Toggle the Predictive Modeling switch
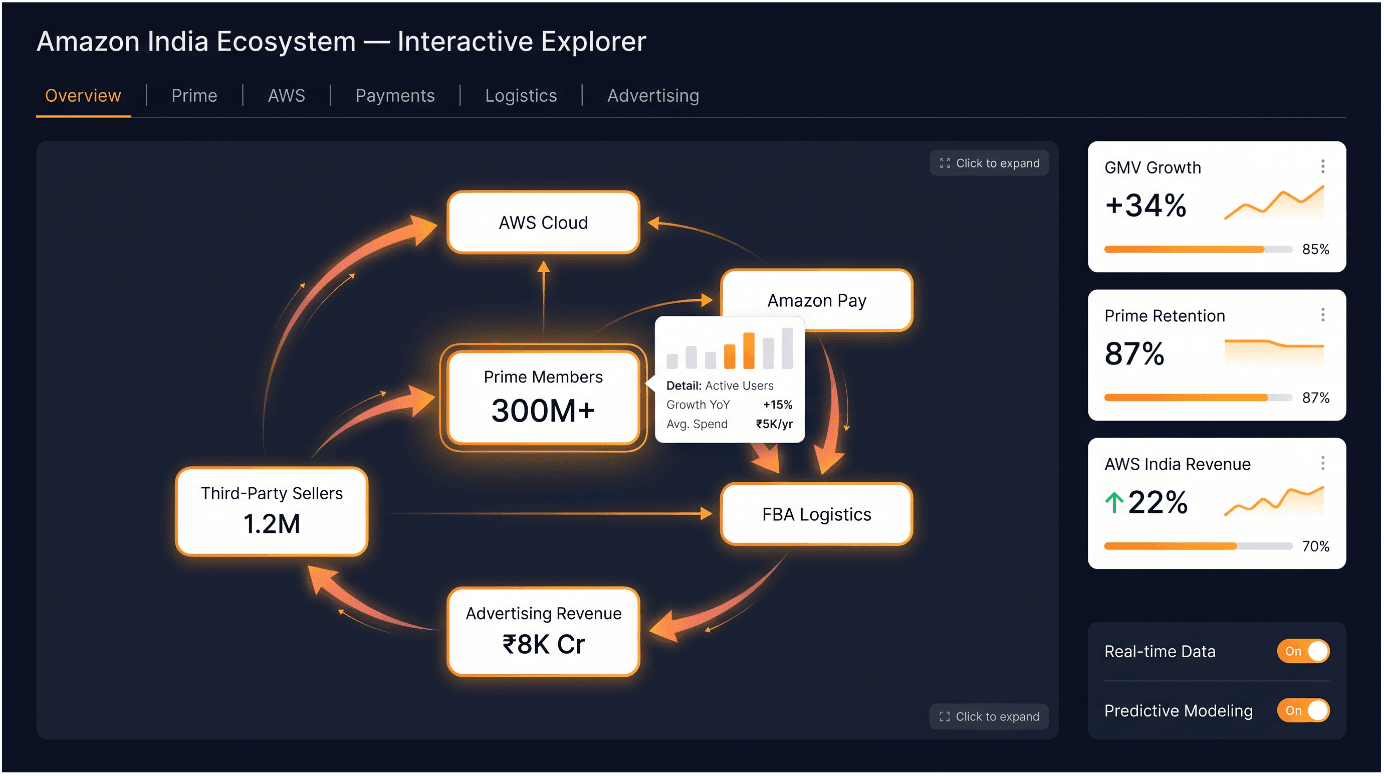This screenshot has height=776, width=1384. [1303, 710]
